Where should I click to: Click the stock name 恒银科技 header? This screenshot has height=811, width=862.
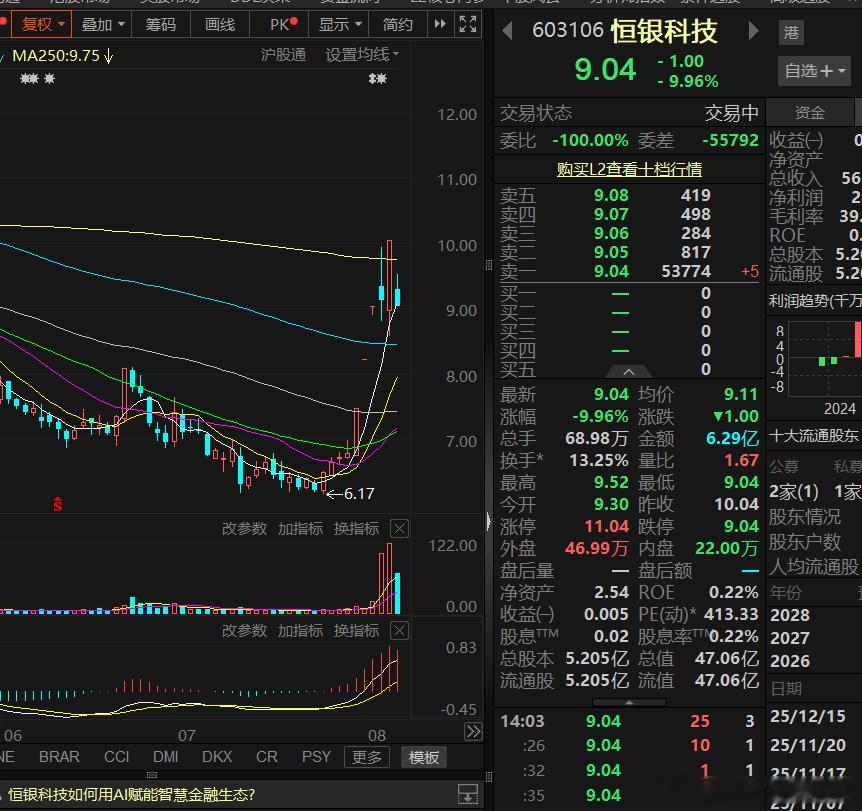pyautogui.click(x=664, y=31)
